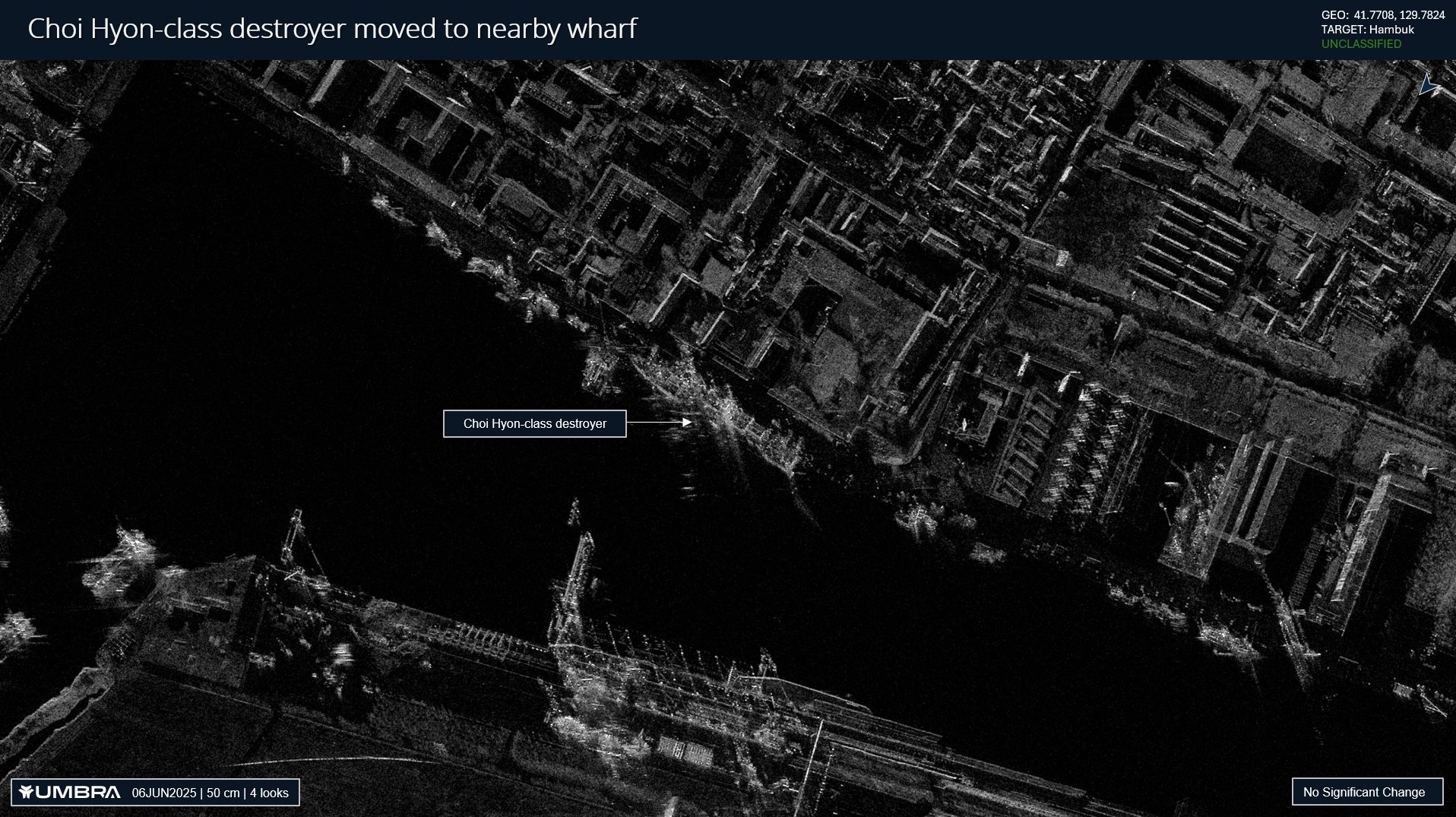Click the 'UMBRA' wordmark text
Viewport: 1456px width, 817px height.
click(78, 792)
